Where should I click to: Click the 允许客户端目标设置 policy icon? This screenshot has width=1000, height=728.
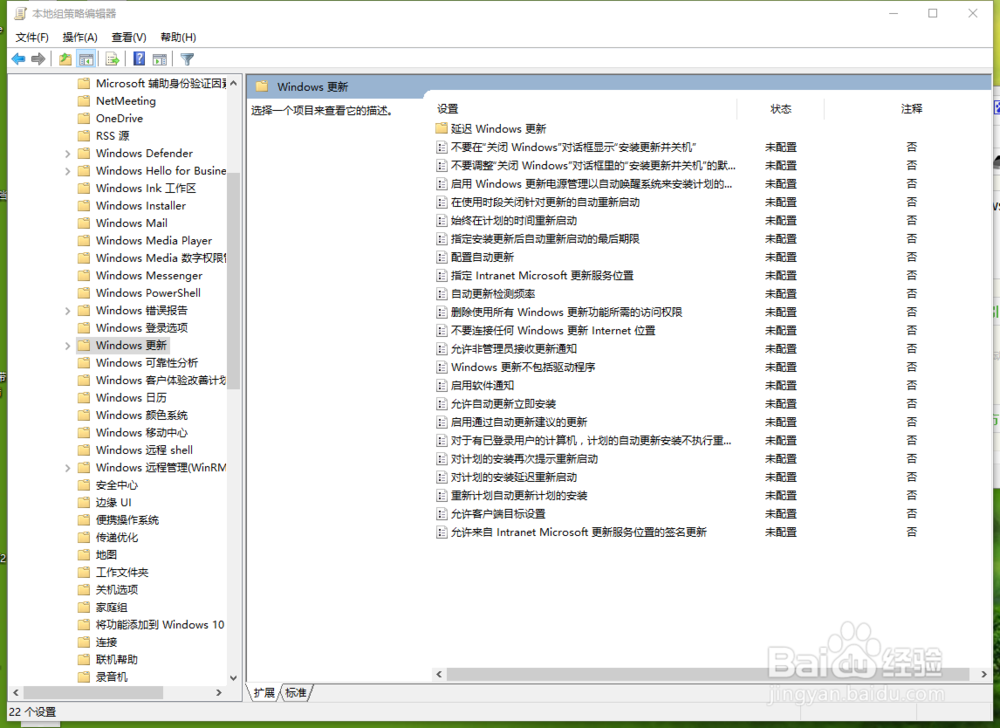coord(441,514)
